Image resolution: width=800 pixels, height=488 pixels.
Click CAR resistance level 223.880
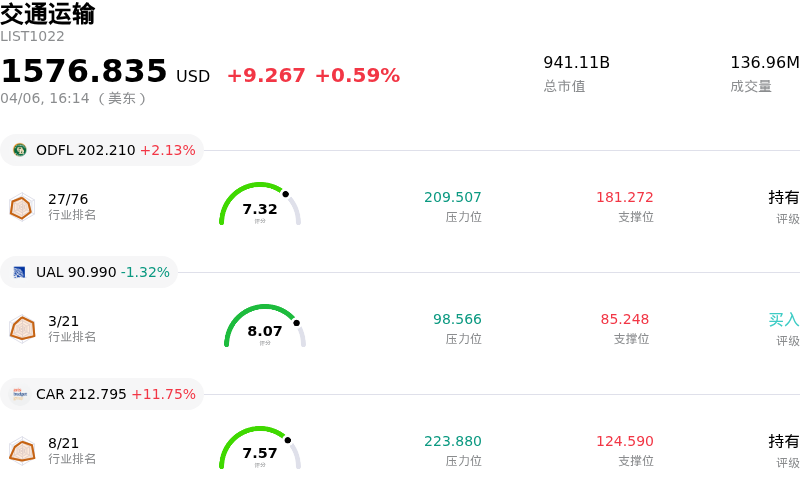(452, 441)
